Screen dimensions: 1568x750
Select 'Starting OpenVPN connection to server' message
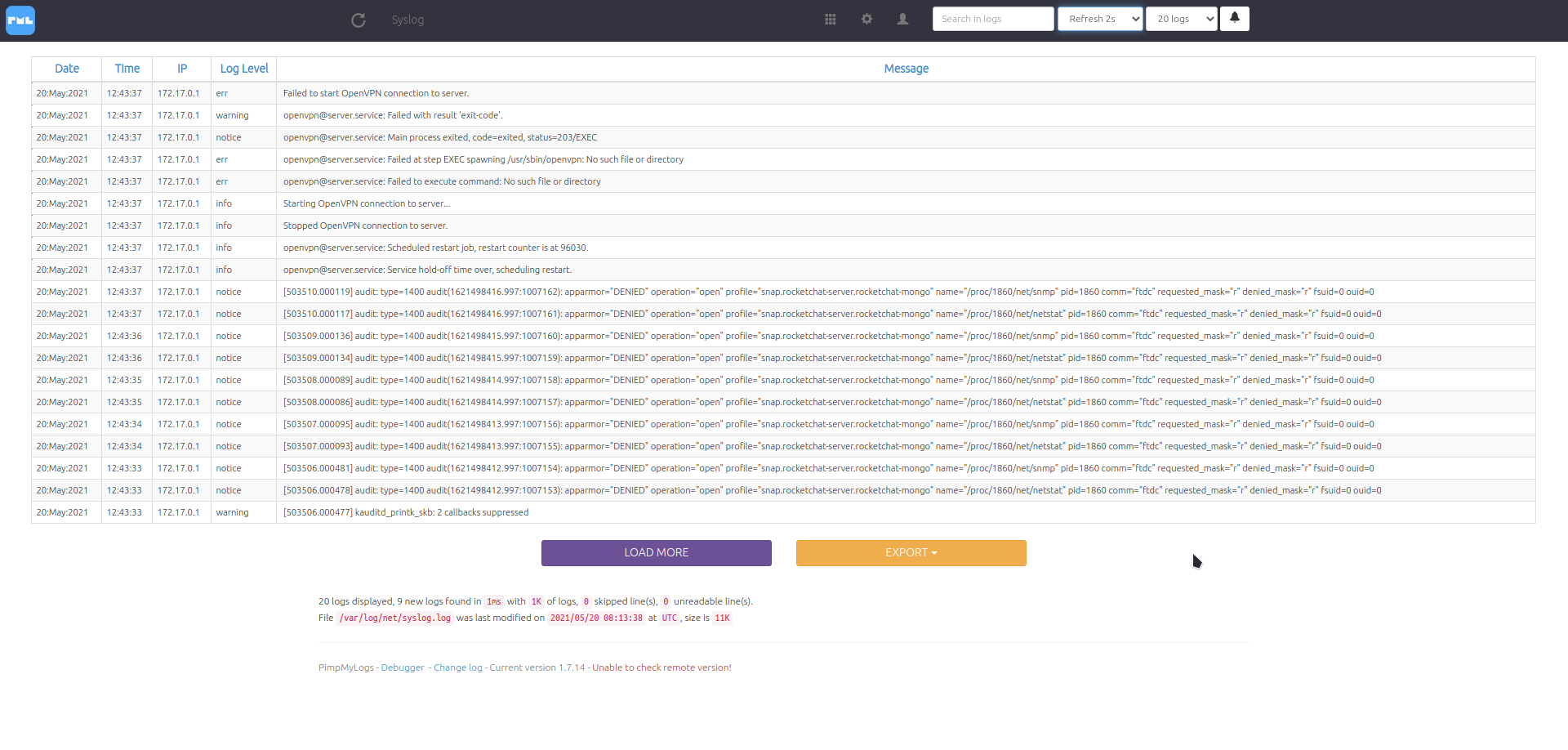click(x=367, y=203)
